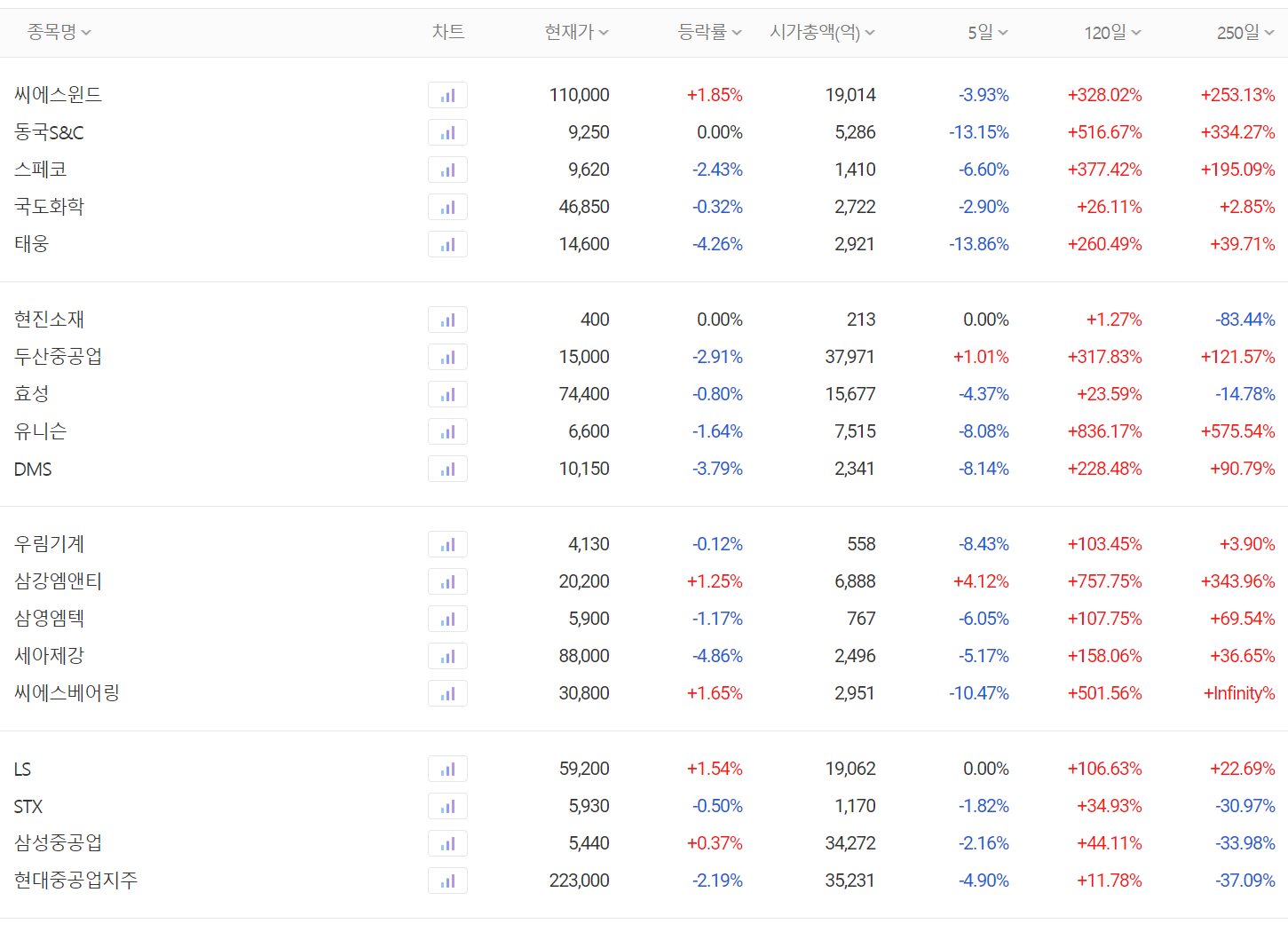1288x932 pixels.
Task: Click 세아제강 change rate -4.86%
Action: click(717, 656)
